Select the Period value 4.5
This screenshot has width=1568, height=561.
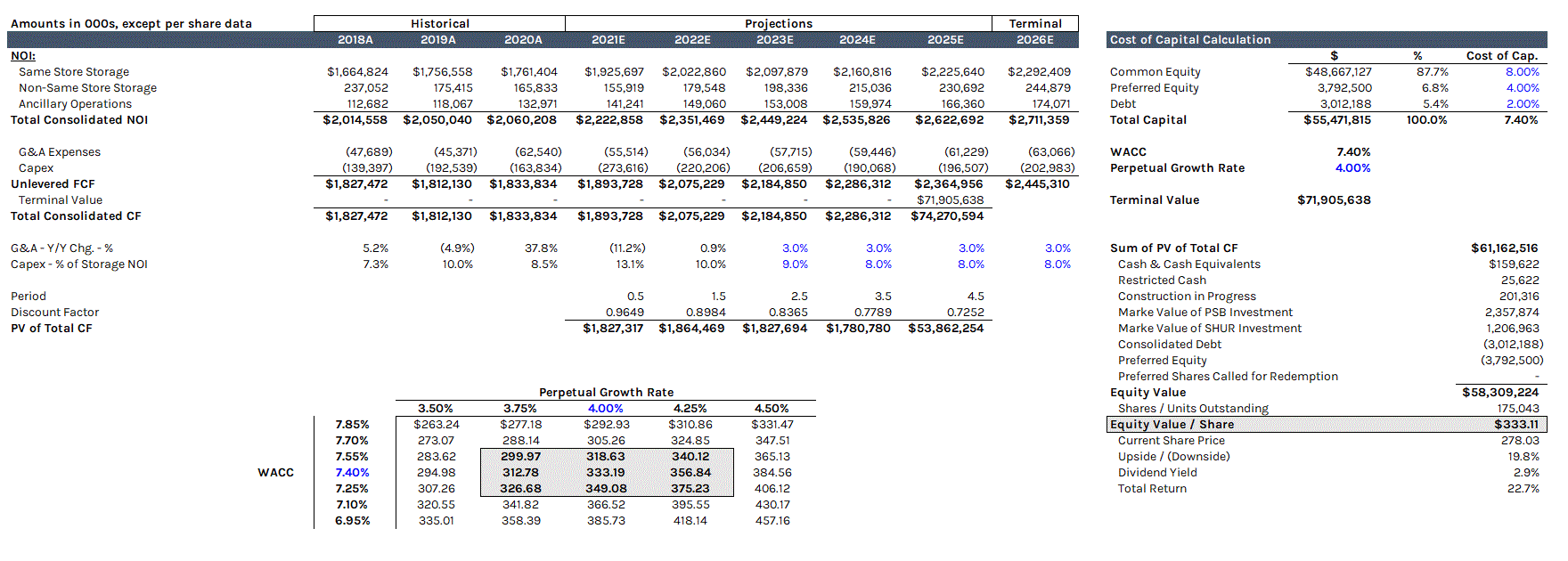[976, 297]
